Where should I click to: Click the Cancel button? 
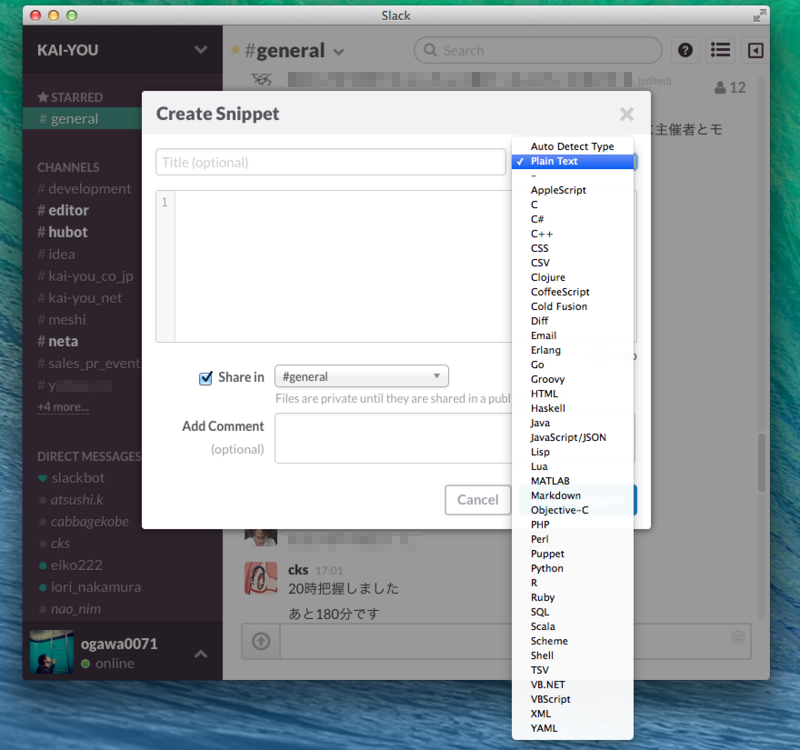point(478,500)
